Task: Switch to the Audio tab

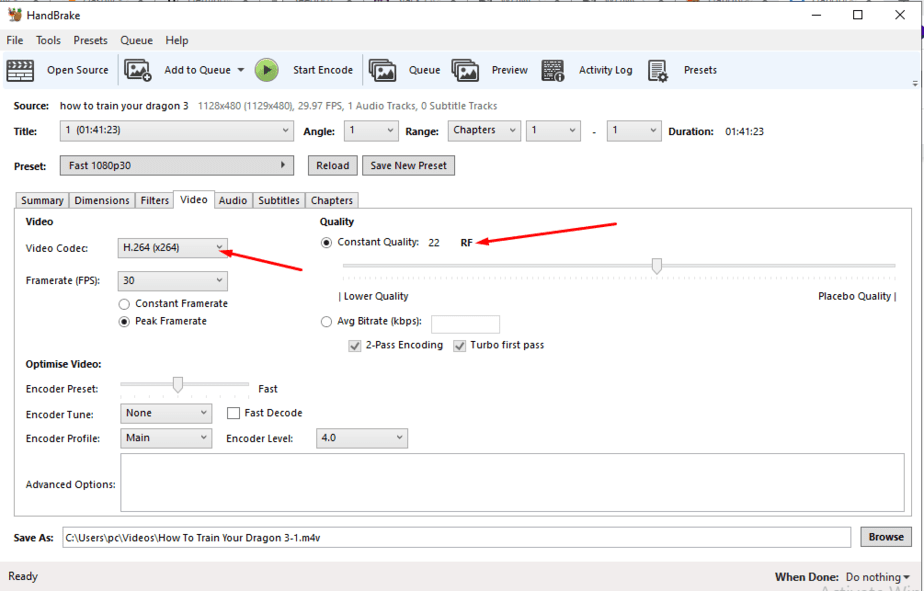Action: click(233, 201)
